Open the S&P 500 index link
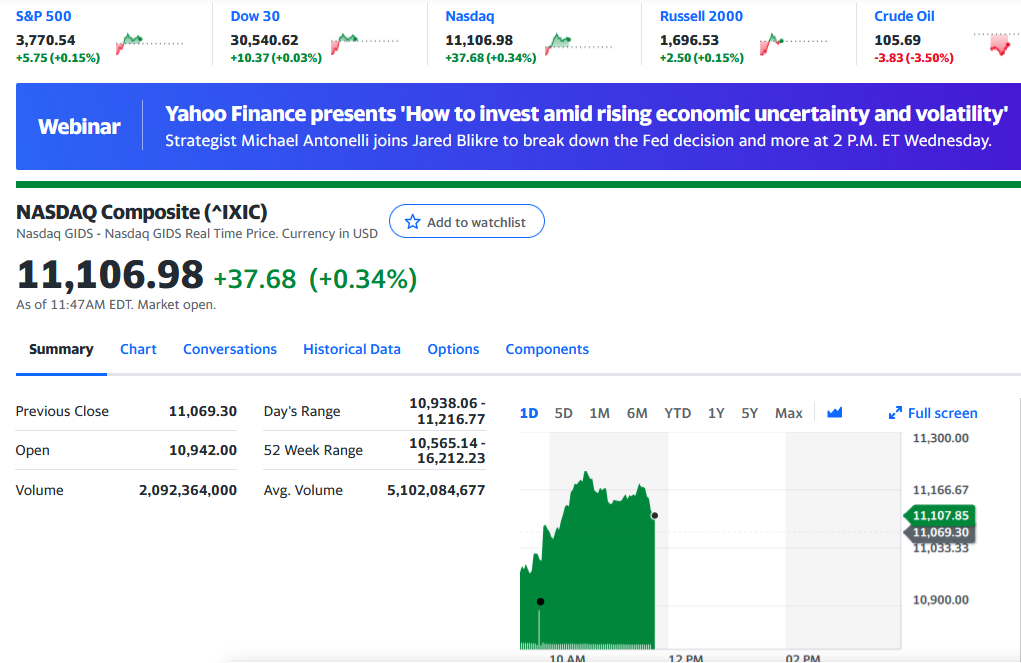This screenshot has height=663, width=1021. point(44,16)
